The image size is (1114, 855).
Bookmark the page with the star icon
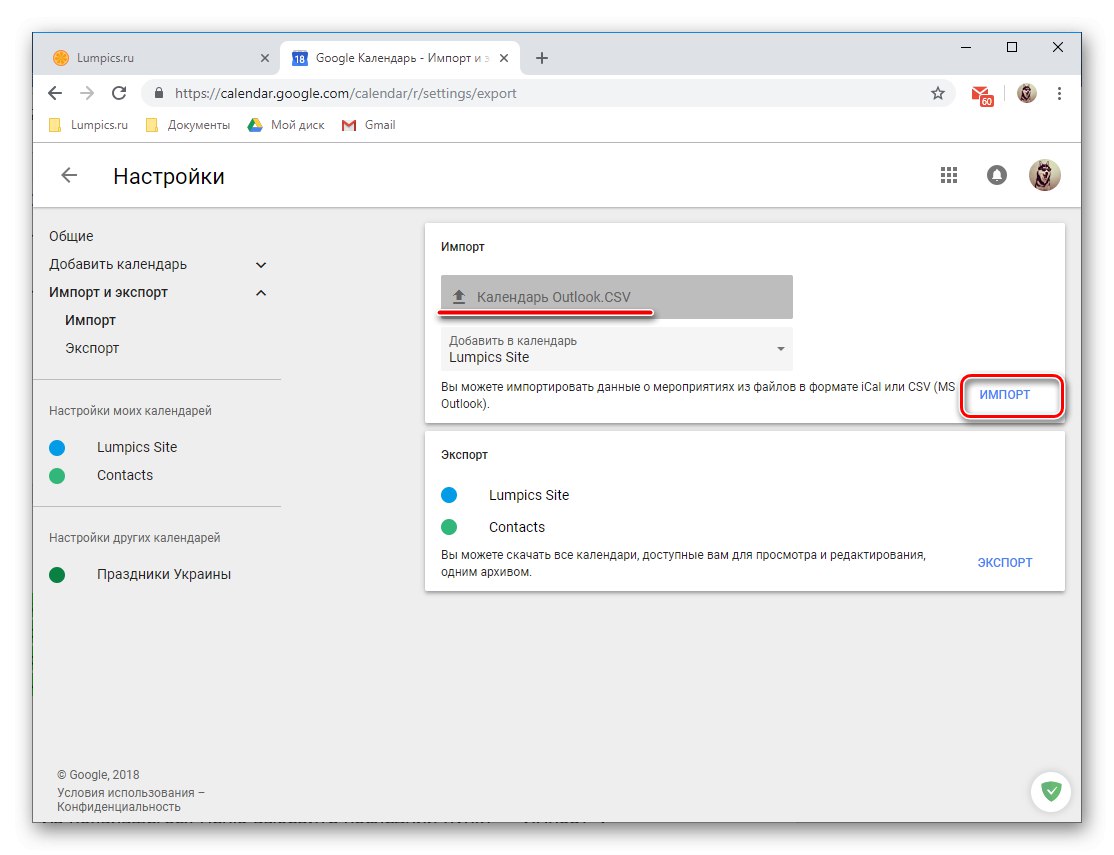(x=937, y=92)
